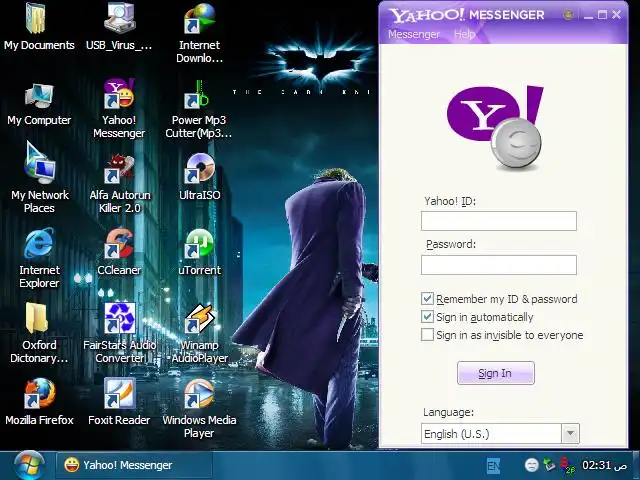This screenshot has width=640, height=480.
Task: Click the Yahoo smiley tray icon
Action: (531, 465)
